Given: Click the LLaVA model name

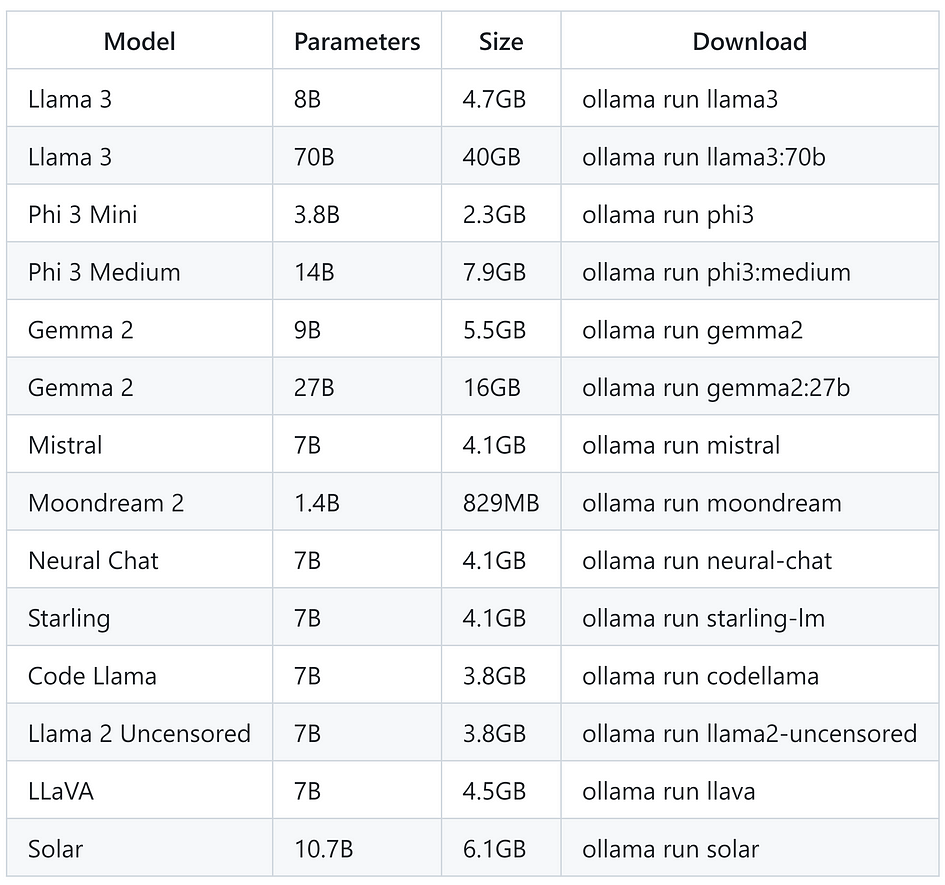Looking at the screenshot, I should tap(61, 792).
